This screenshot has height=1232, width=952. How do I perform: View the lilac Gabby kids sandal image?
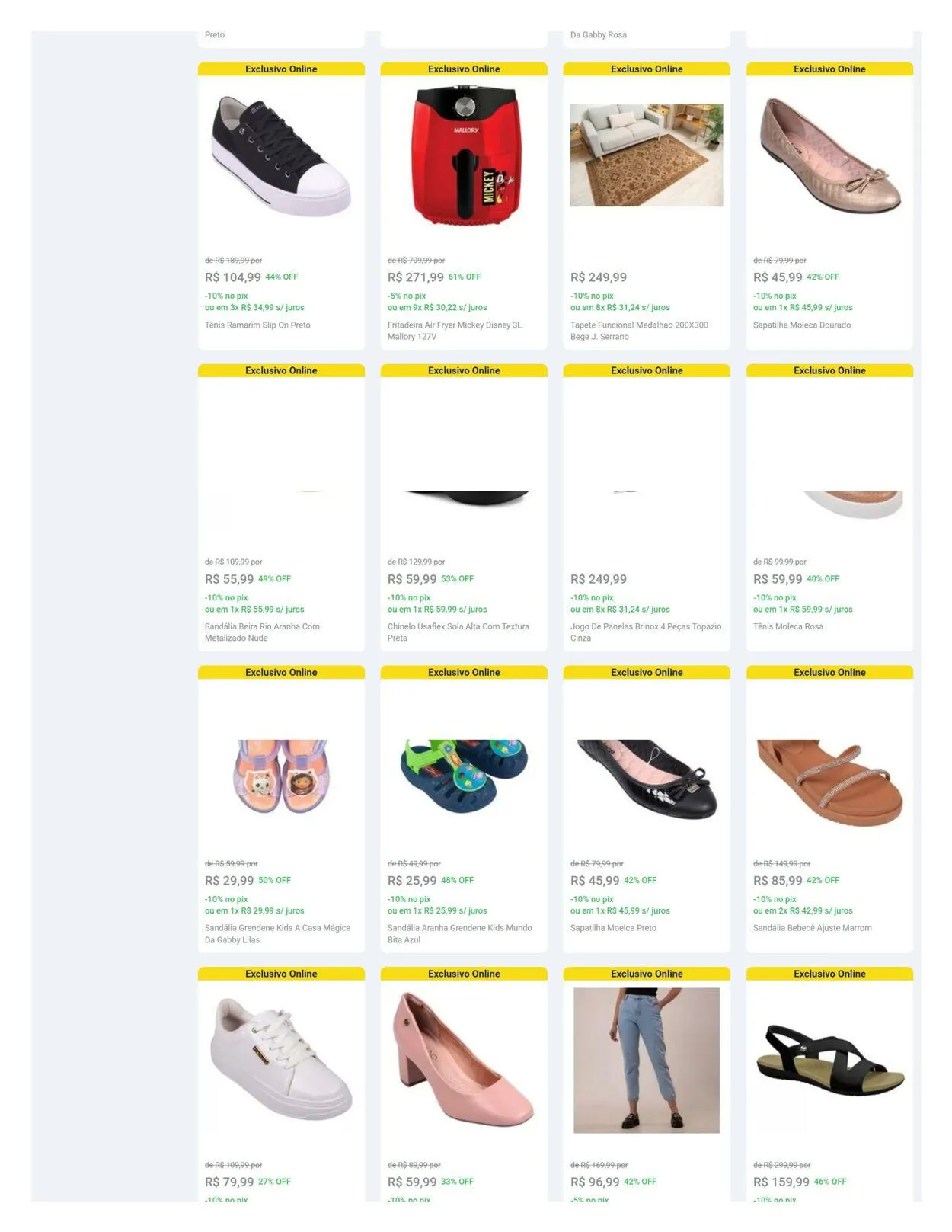(x=281, y=776)
